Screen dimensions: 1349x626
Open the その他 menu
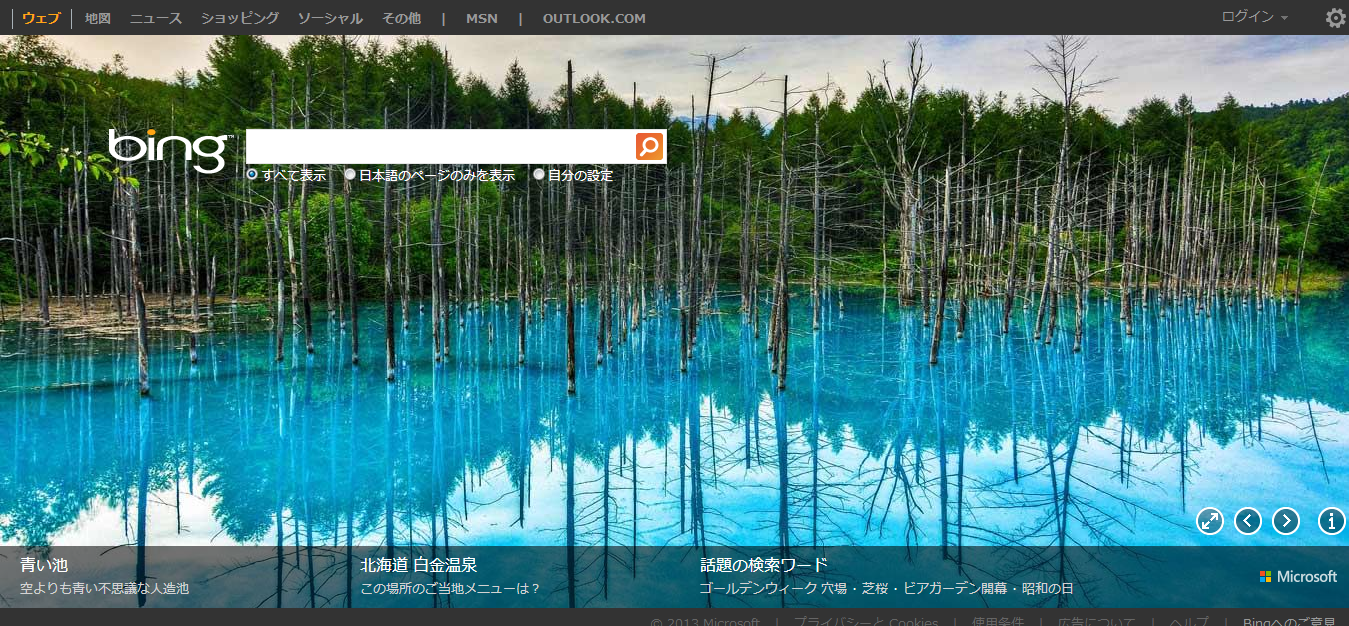[401, 18]
